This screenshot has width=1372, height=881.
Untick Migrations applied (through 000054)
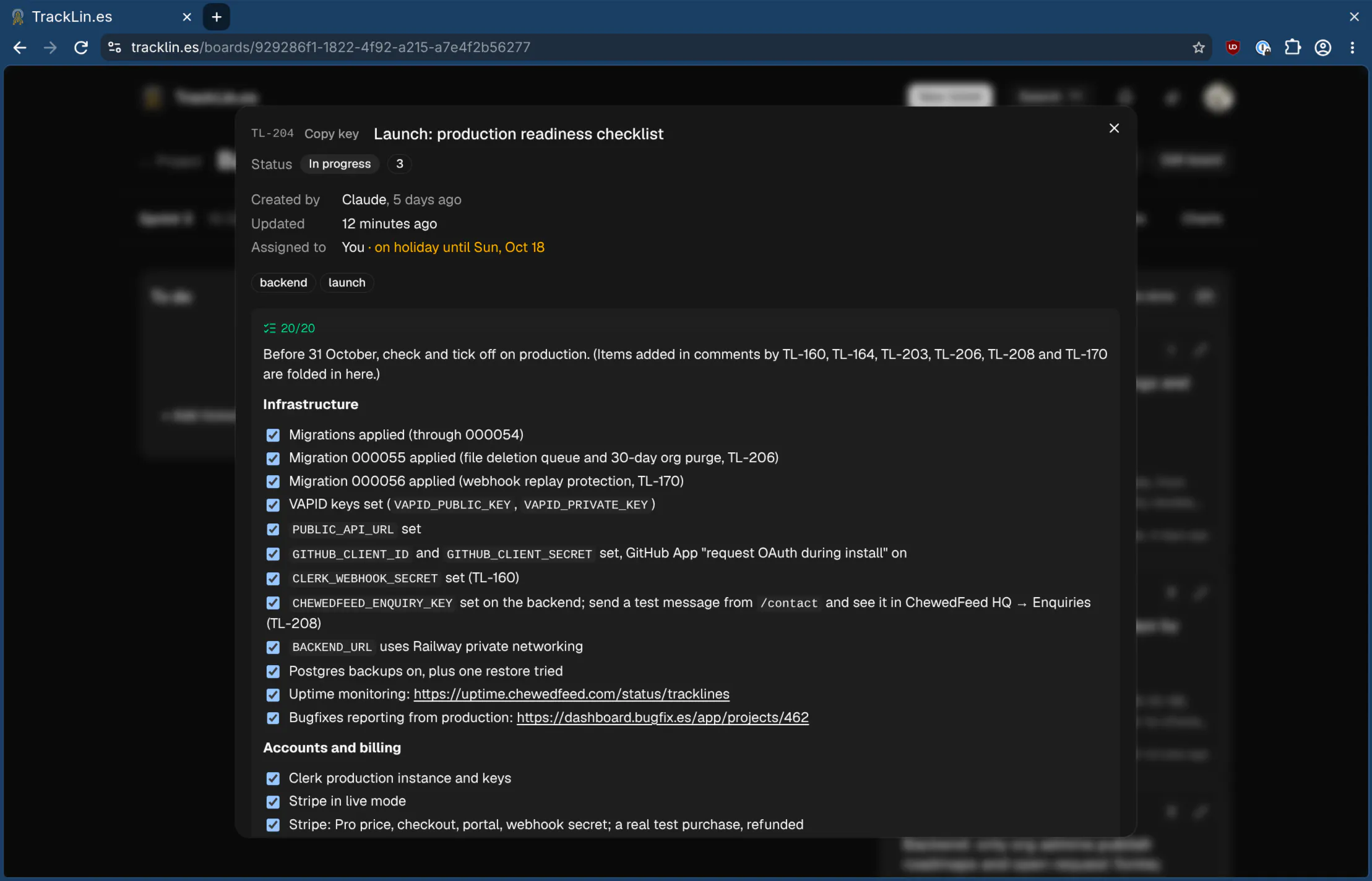(x=273, y=435)
